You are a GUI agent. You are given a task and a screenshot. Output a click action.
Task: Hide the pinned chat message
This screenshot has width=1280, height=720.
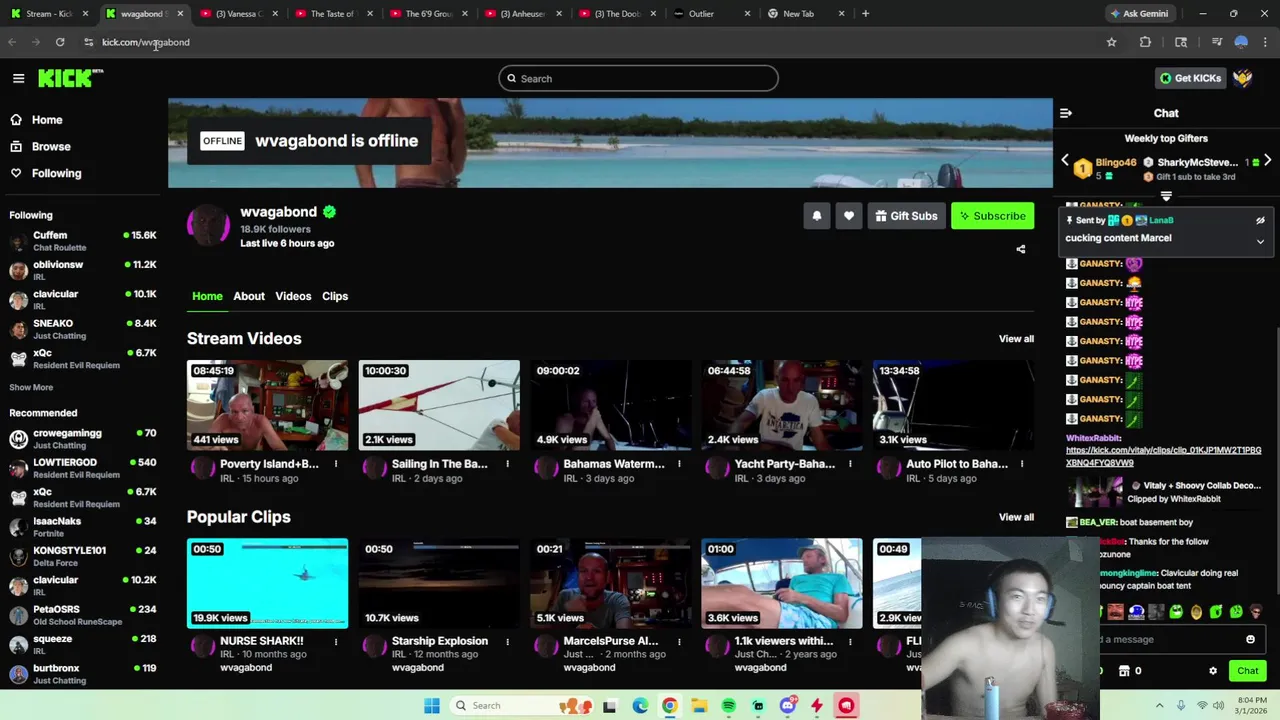pyautogui.click(x=1260, y=221)
